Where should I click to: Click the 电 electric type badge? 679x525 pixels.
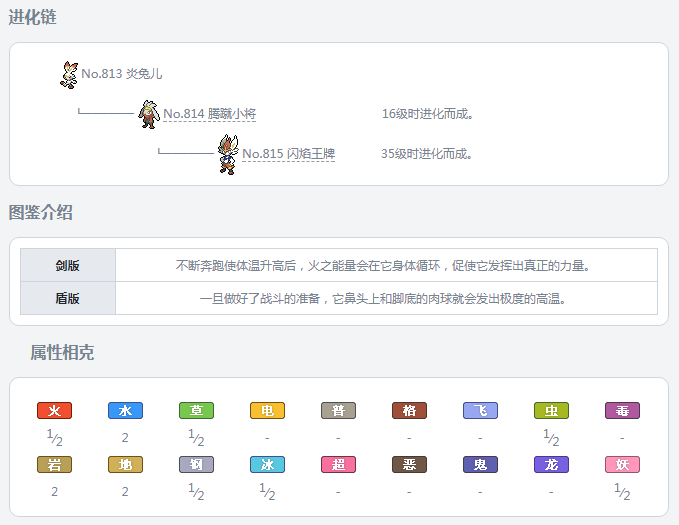(267, 410)
